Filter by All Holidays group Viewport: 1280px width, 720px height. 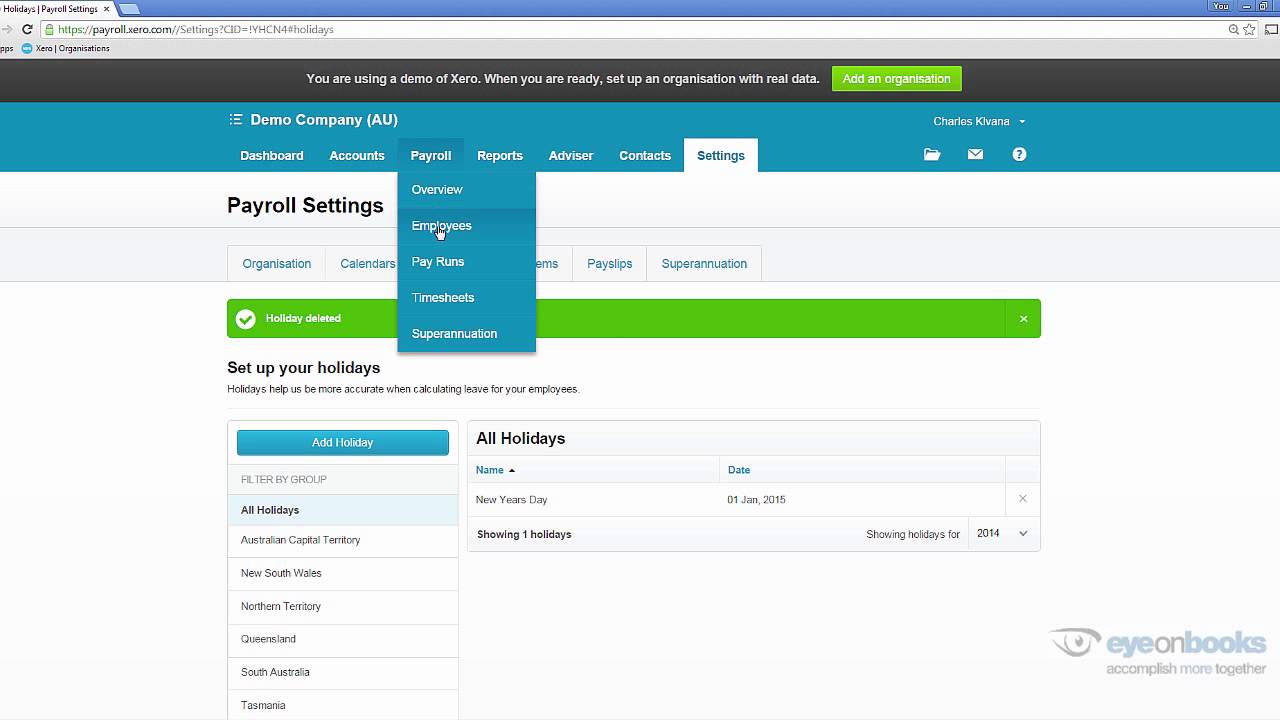pyautogui.click(x=343, y=510)
